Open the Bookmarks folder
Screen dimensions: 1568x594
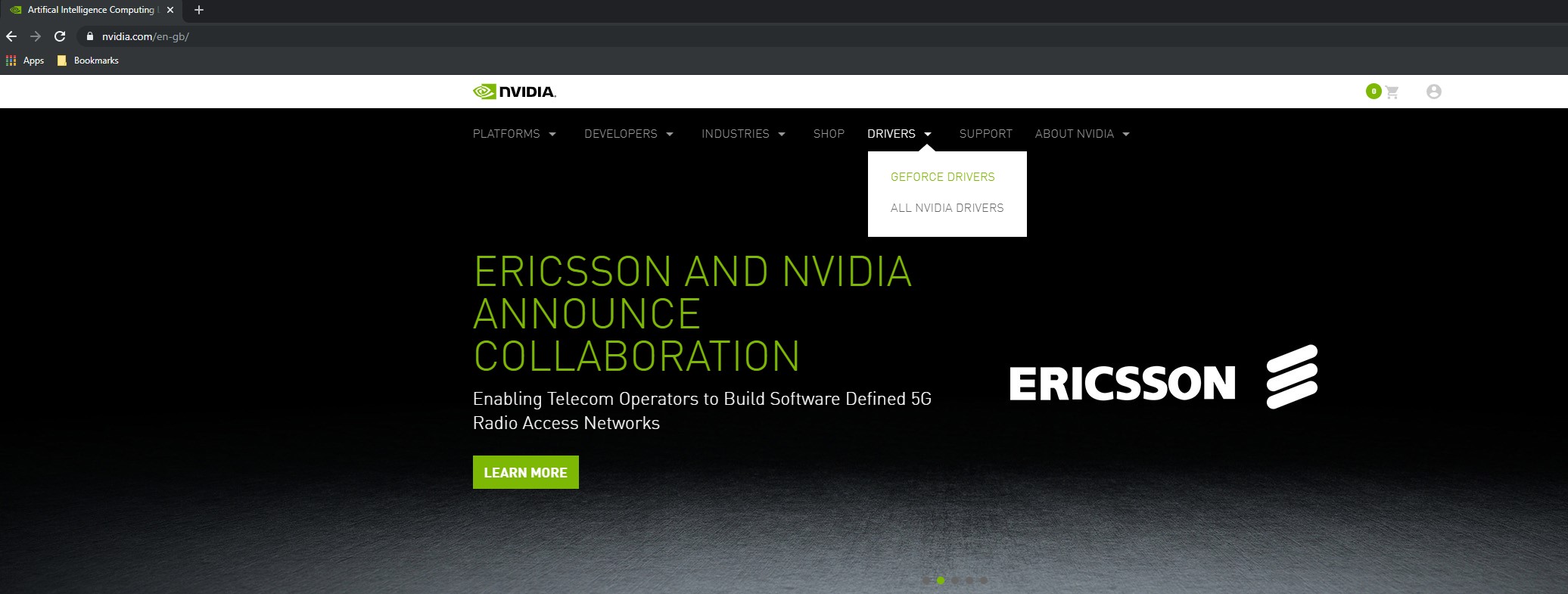[88, 61]
